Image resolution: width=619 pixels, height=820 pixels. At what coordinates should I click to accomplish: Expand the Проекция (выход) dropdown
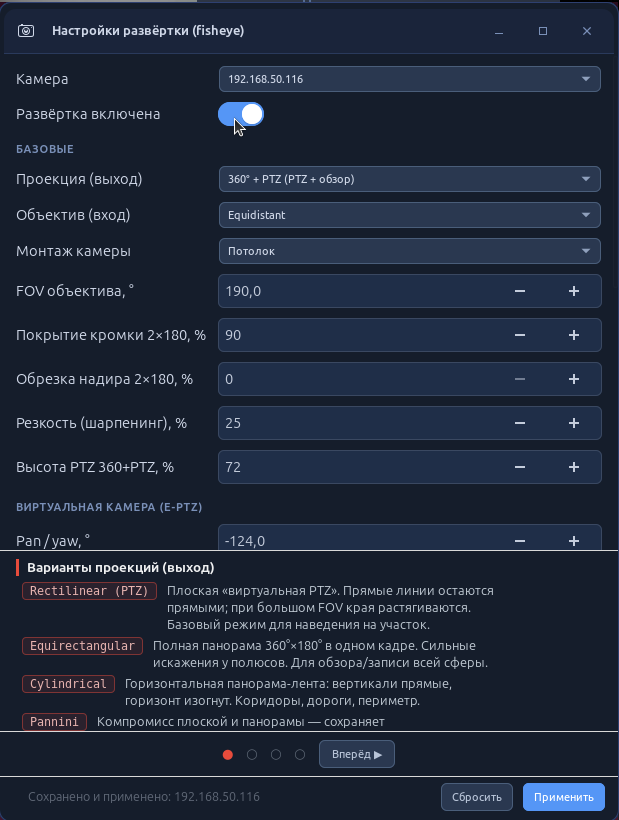tap(409, 179)
